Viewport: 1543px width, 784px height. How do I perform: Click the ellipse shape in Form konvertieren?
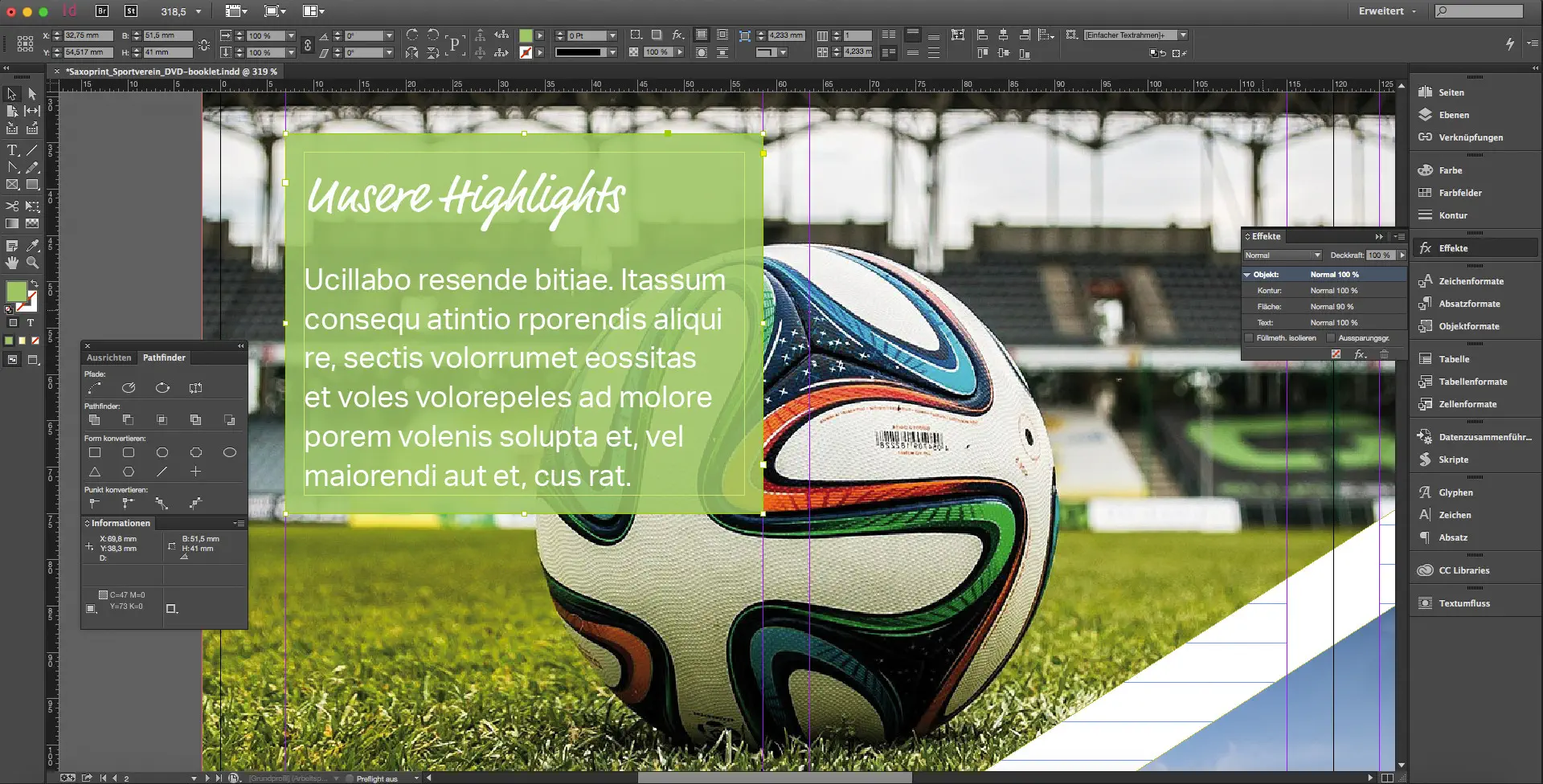(x=229, y=453)
